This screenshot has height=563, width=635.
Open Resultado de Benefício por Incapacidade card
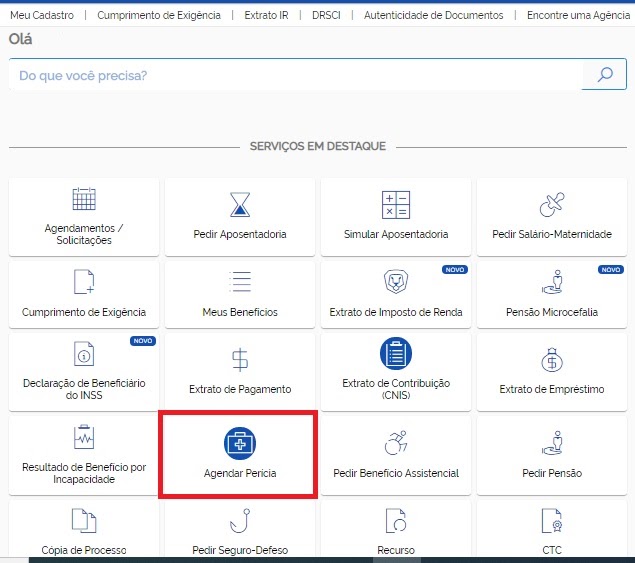[x=84, y=455]
